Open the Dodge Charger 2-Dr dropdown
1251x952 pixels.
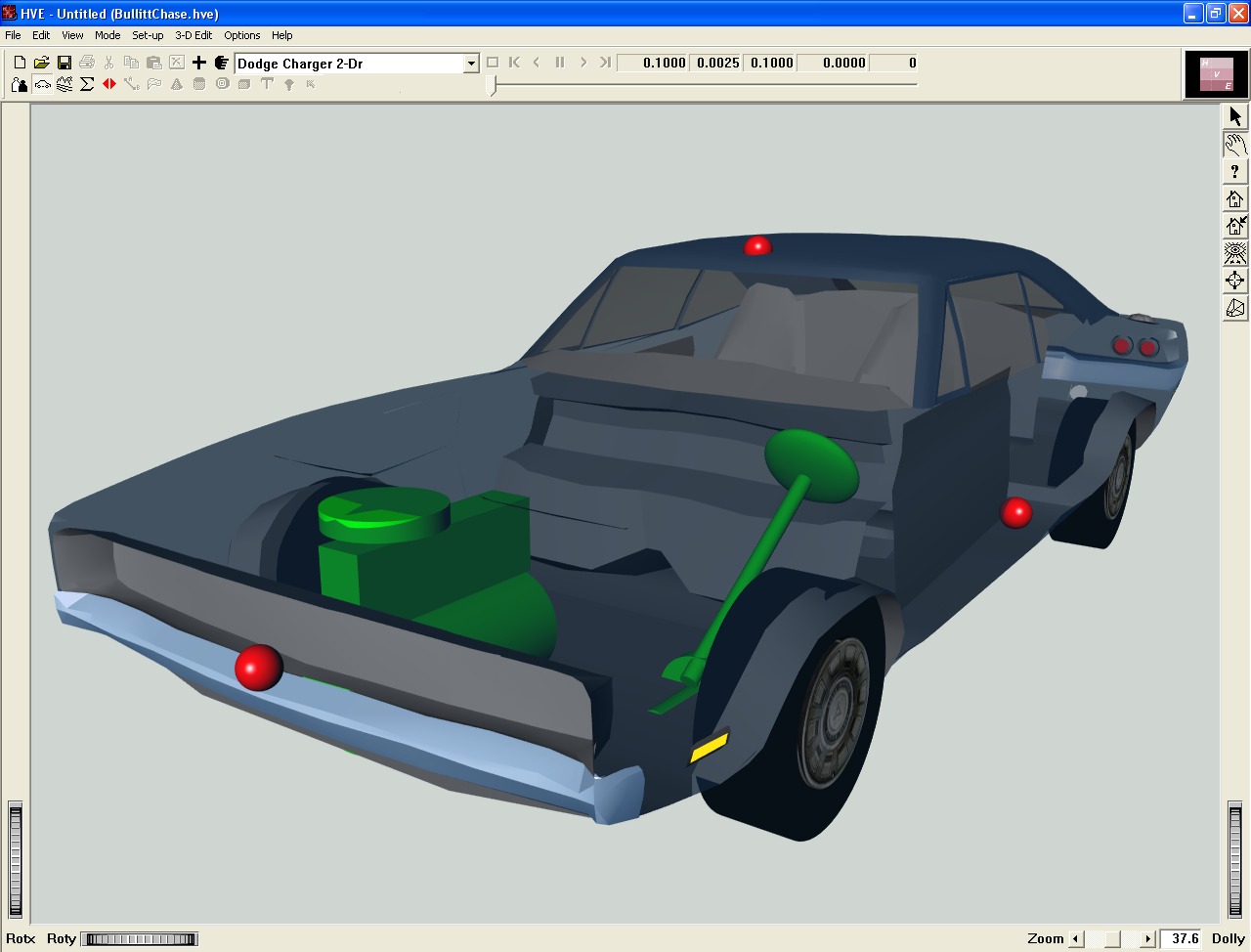[470, 64]
